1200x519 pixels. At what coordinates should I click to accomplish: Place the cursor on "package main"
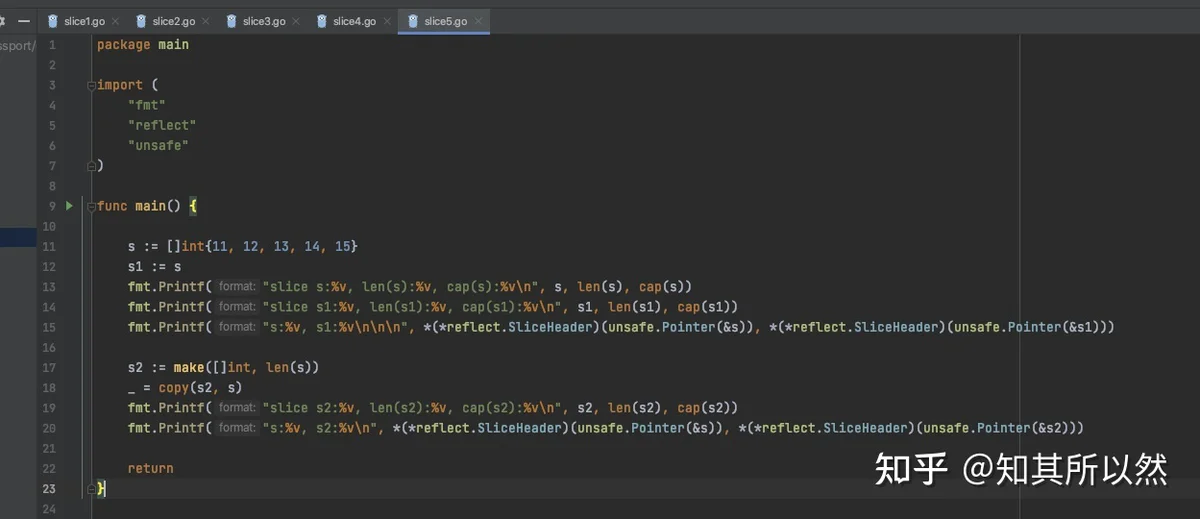point(143,45)
